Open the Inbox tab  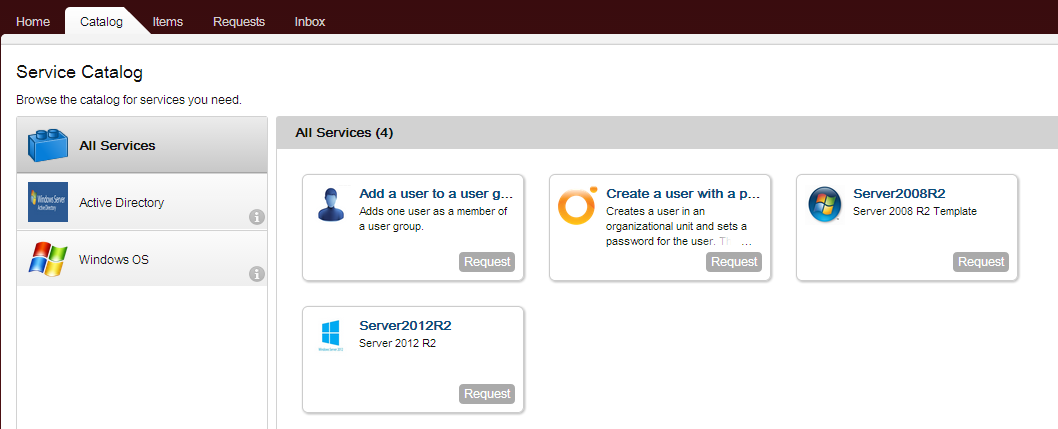click(310, 21)
